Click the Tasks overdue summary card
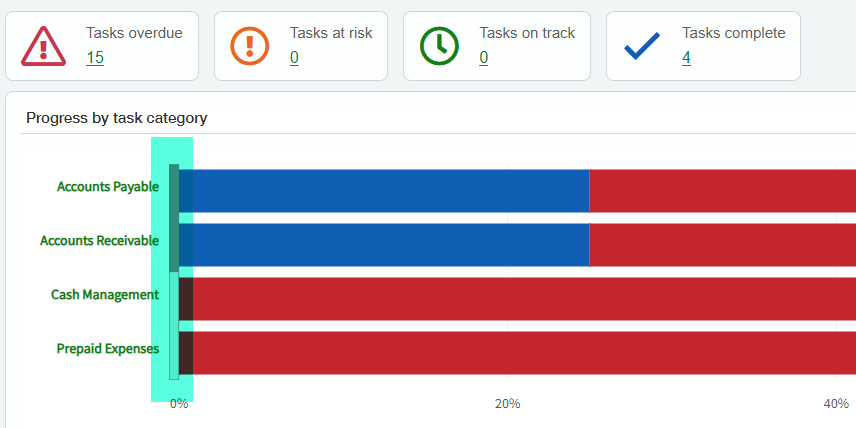 [x=102, y=46]
